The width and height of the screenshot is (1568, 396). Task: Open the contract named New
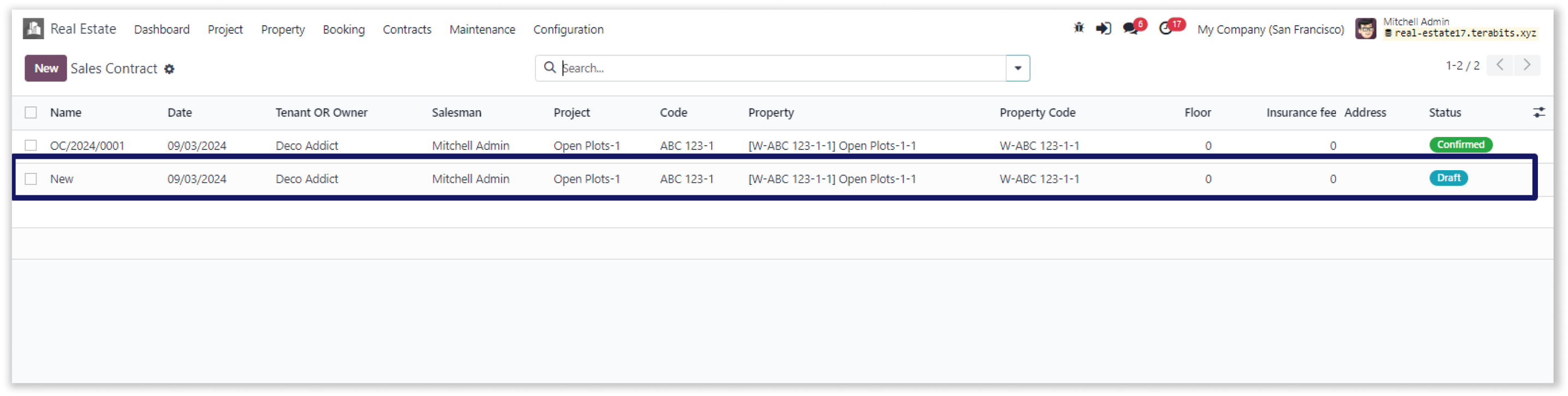click(x=62, y=179)
